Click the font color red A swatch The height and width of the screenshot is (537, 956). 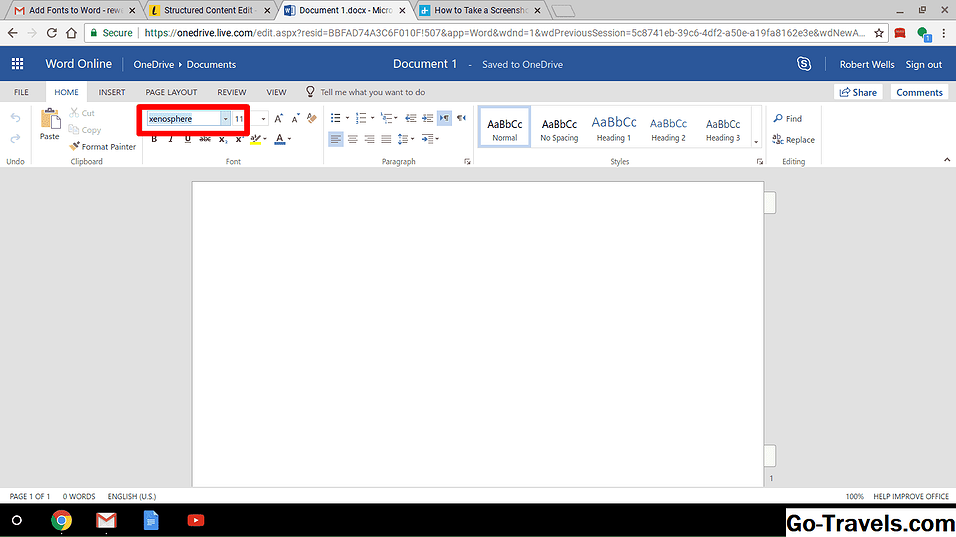280,139
